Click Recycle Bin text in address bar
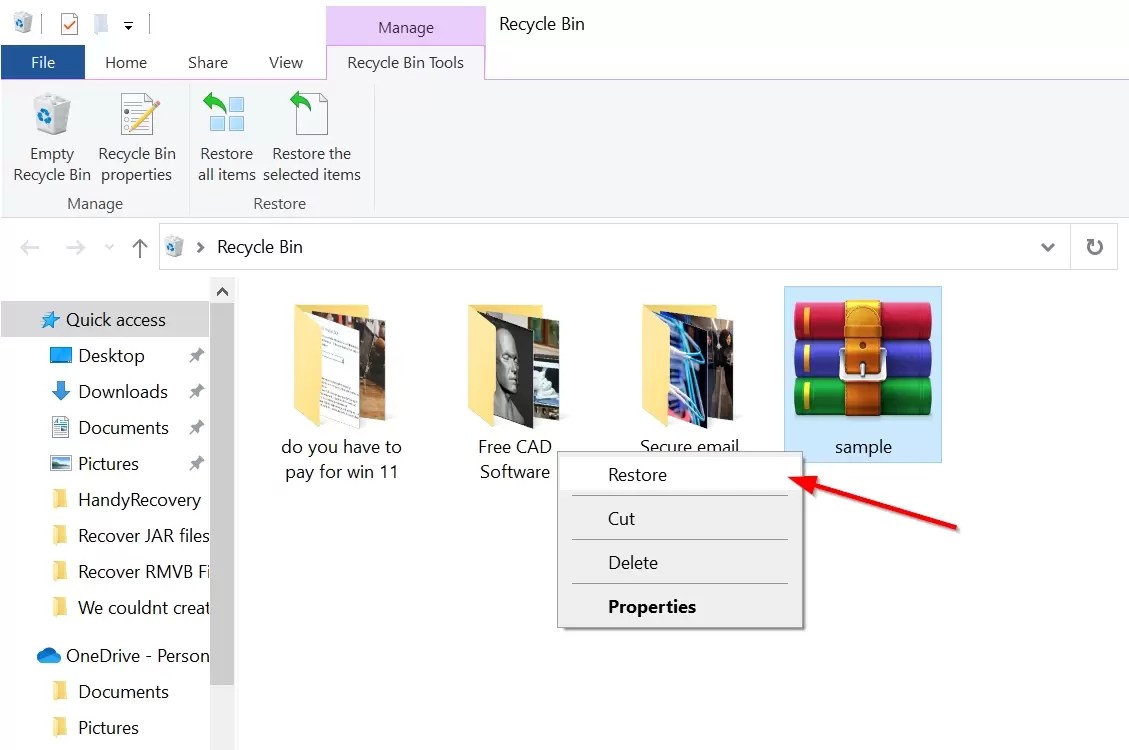The height and width of the screenshot is (750, 1129). click(x=260, y=247)
